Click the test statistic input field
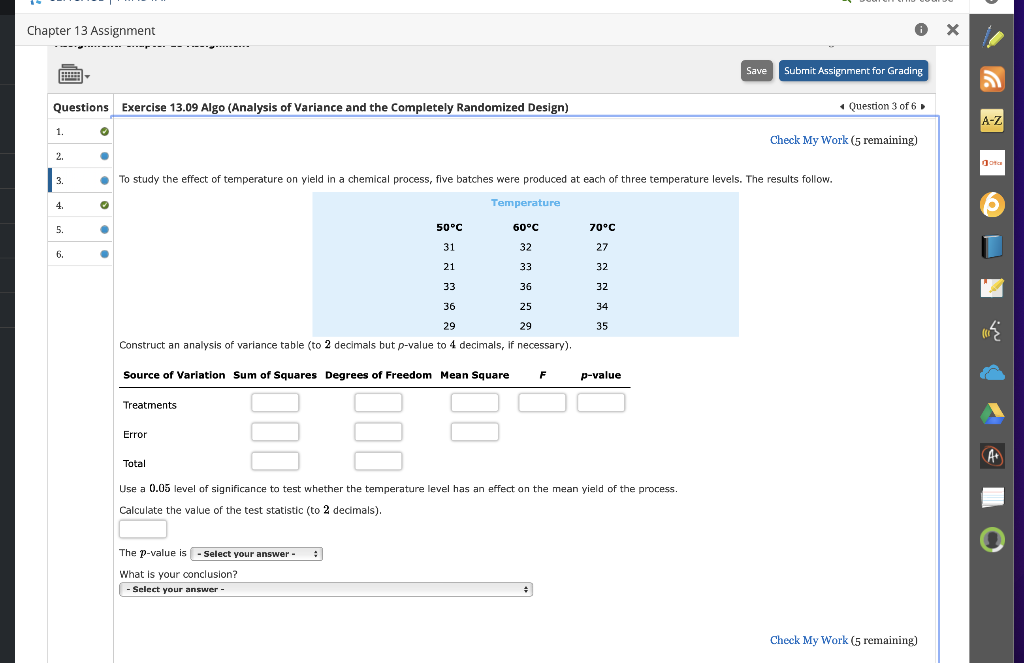The width and height of the screenshot is (1024, 663). click(x=143, y=529)
